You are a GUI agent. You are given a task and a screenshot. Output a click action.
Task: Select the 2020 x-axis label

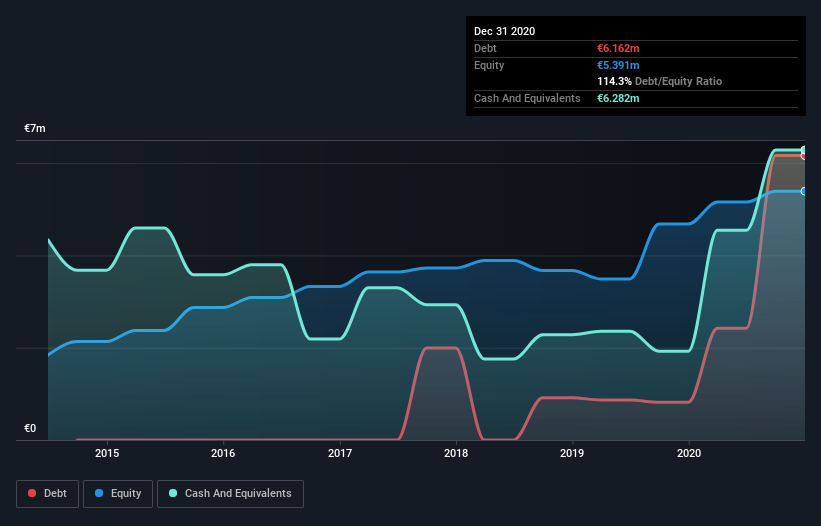(689, 453)
